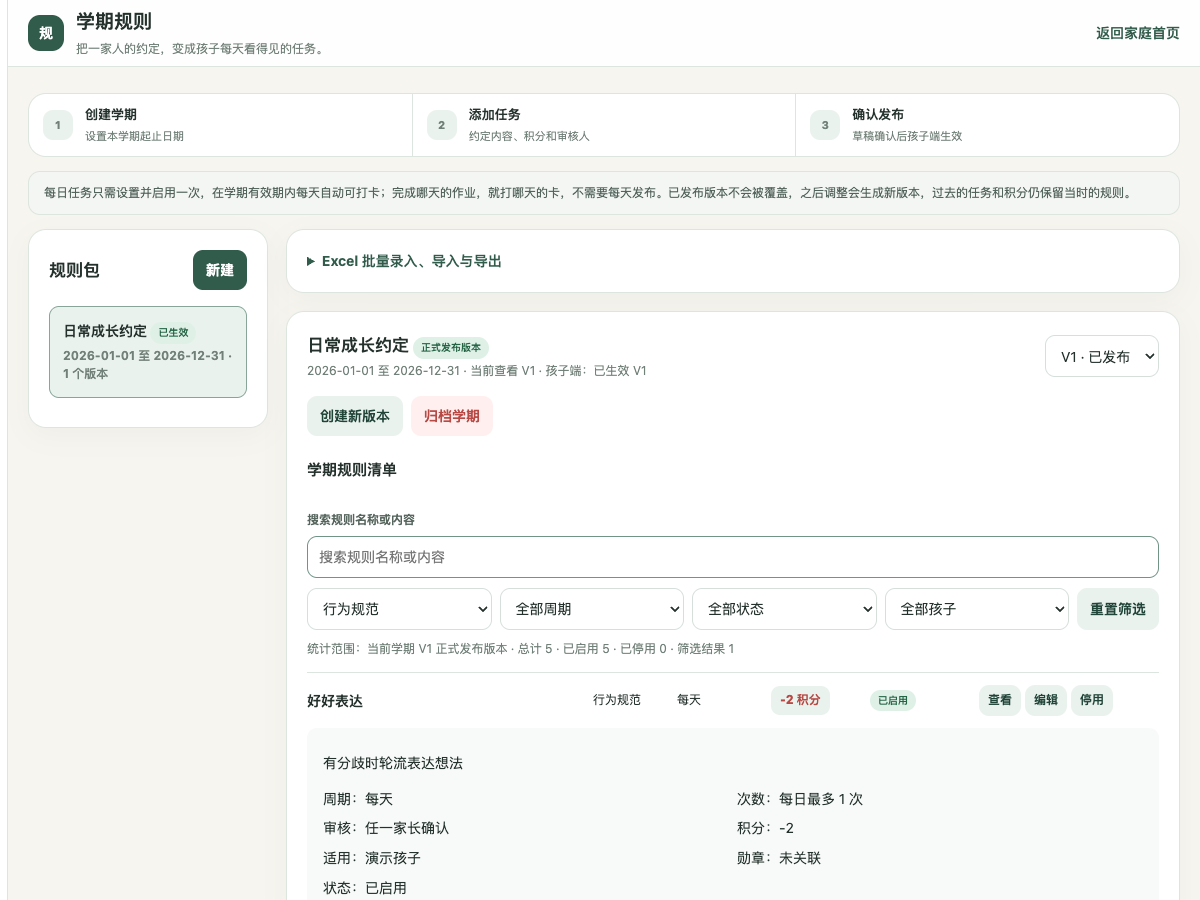This screenshot has width=1200, height=900.
Task: Open the 全部孩子 filter dropdown
Action: pos(977,609)
